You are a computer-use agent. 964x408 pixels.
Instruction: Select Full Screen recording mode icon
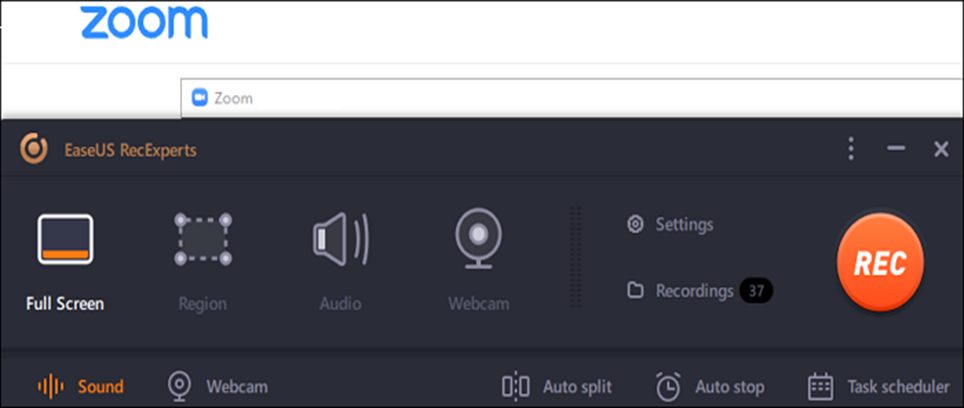click(x=65, y=239)
